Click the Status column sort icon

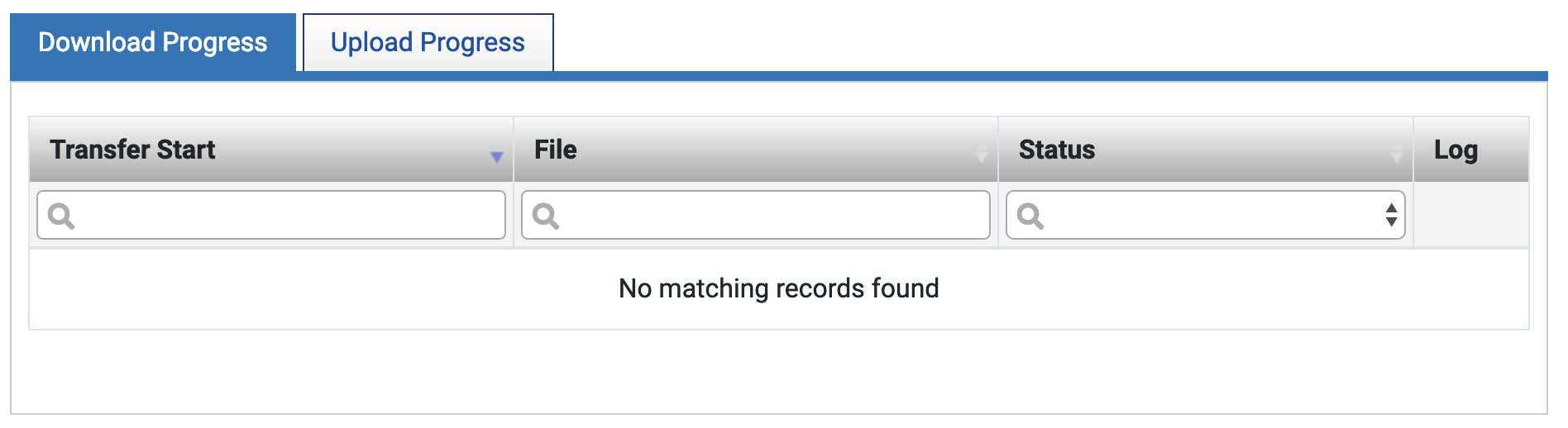[1396, 153]
